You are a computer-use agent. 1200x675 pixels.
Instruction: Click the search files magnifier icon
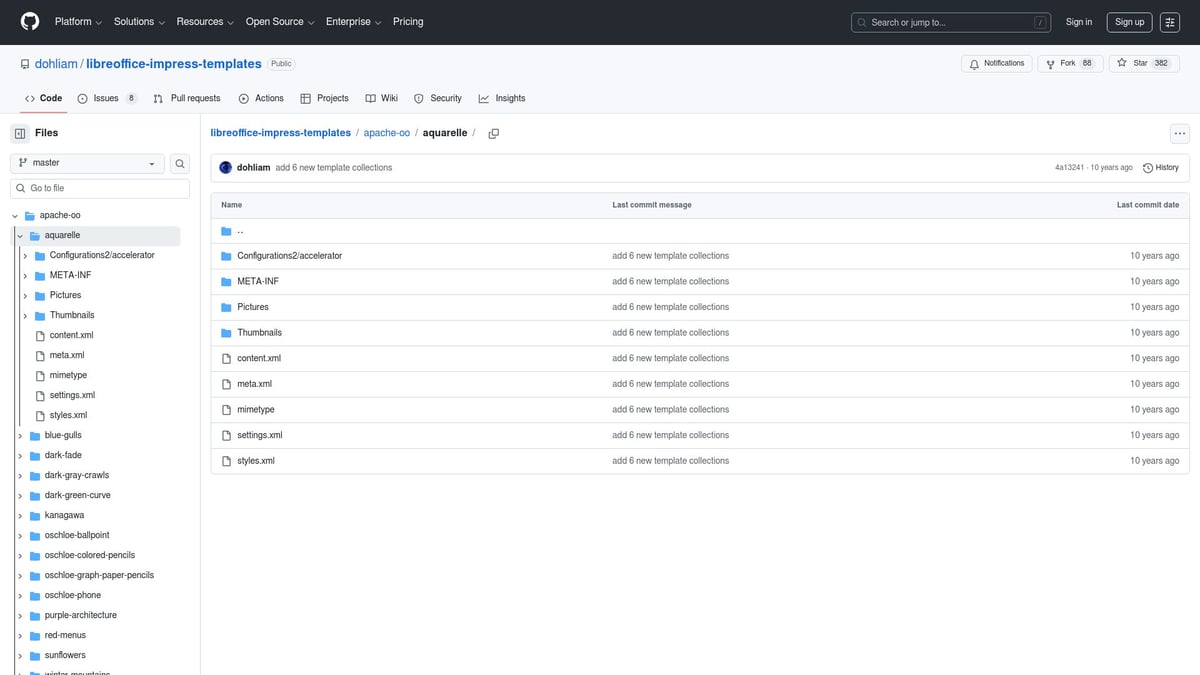coord(180,163)
